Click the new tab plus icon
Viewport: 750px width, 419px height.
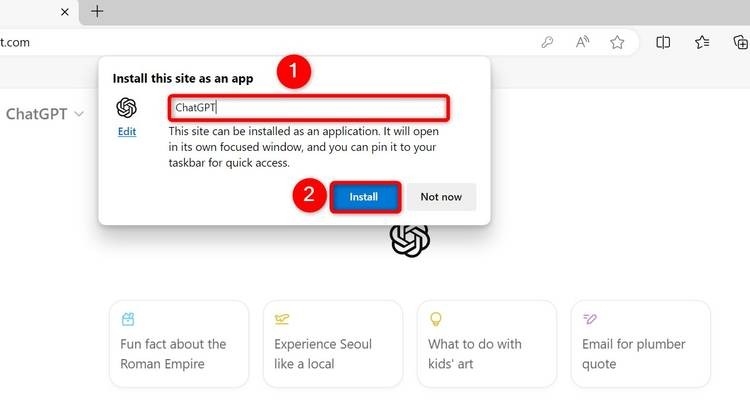click(97, 11)
